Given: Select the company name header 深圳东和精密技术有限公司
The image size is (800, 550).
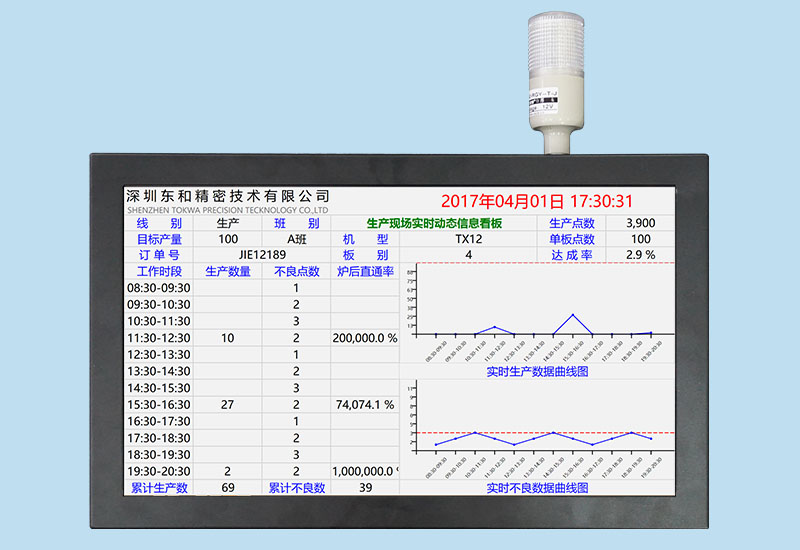Looking at the screenshot, I should [227, 196].
